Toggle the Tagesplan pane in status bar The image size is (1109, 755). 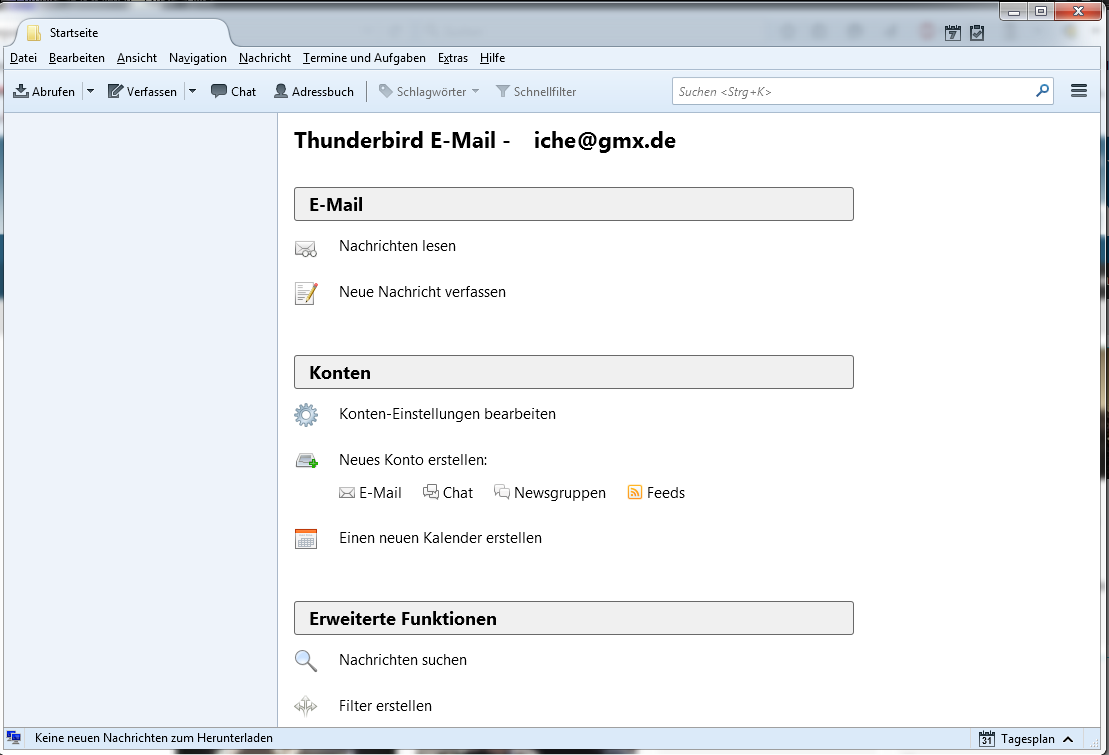1027,739
